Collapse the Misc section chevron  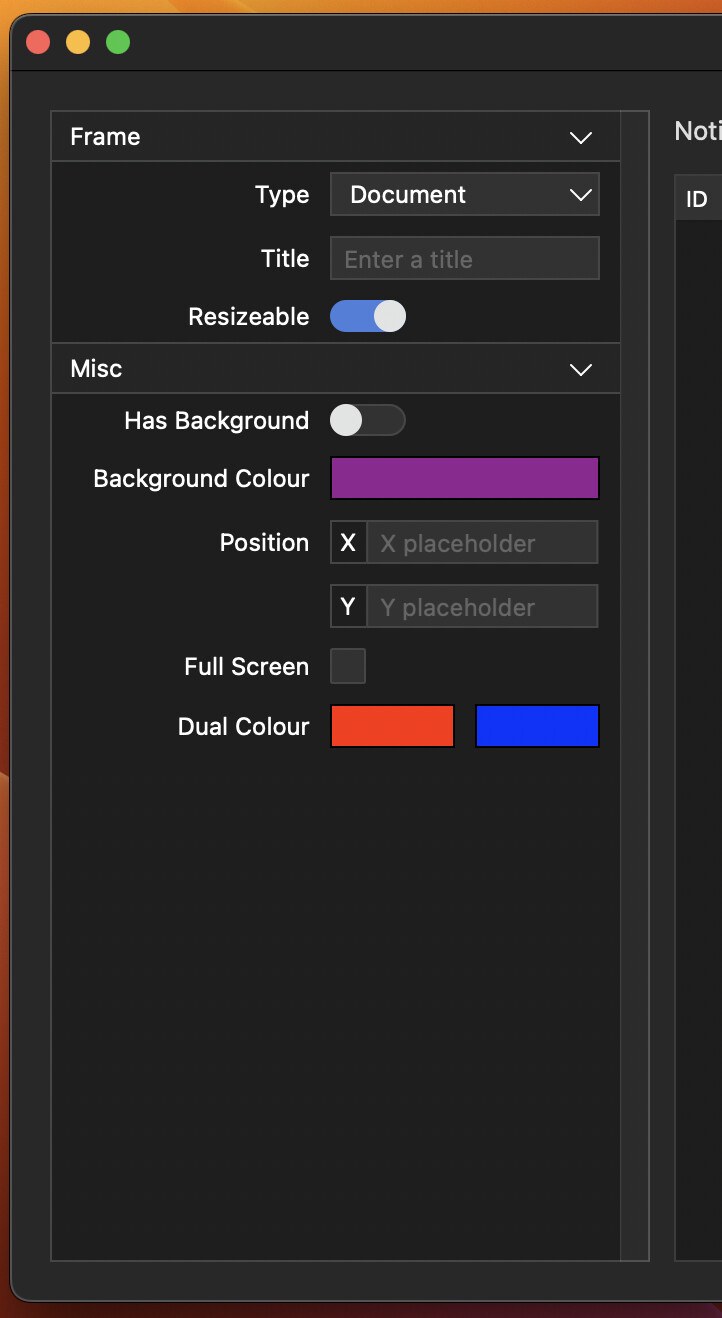click(581, 369)
